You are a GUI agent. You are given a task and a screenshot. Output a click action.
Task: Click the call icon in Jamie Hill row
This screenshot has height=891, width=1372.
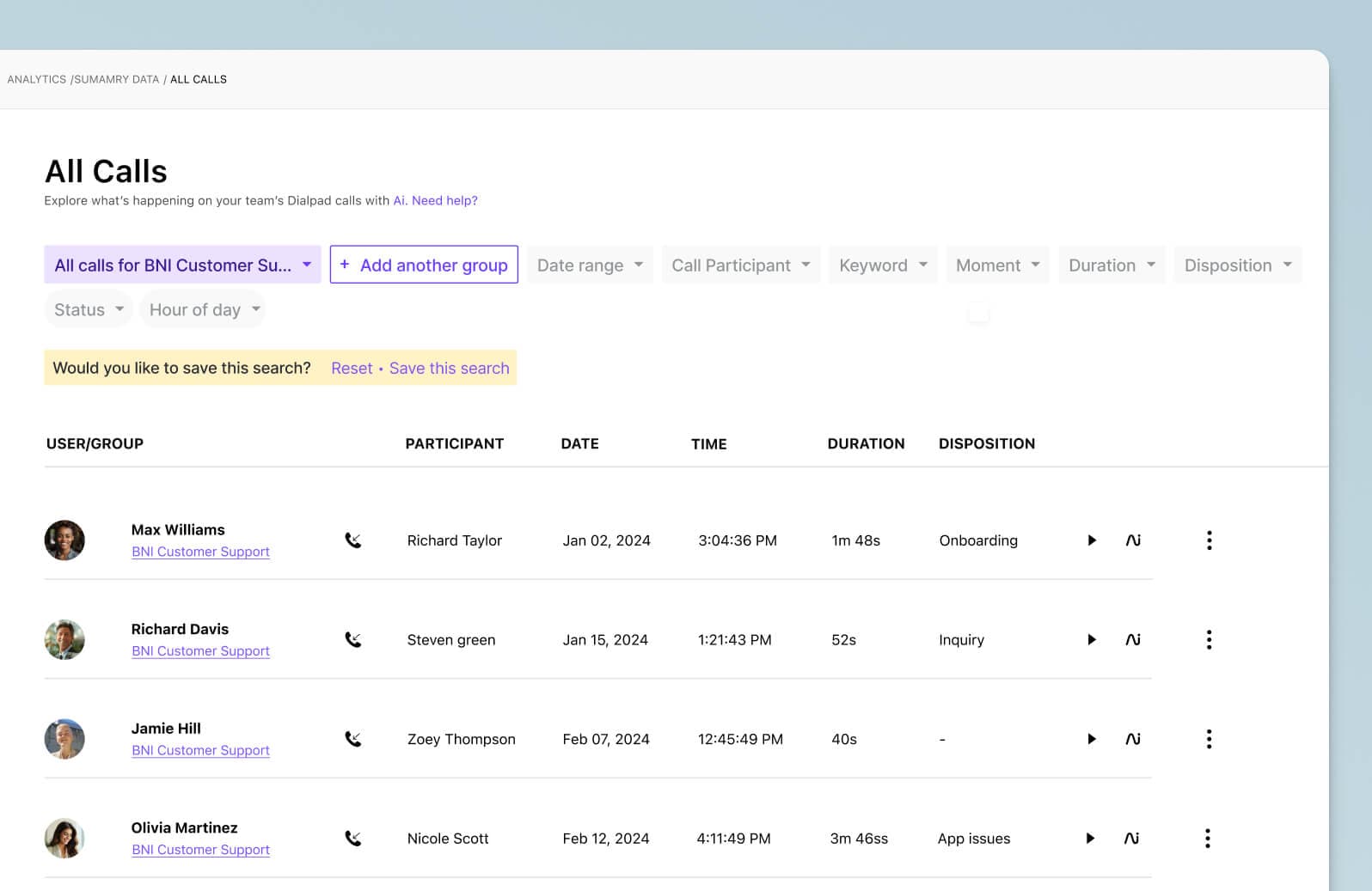point(352,739)
